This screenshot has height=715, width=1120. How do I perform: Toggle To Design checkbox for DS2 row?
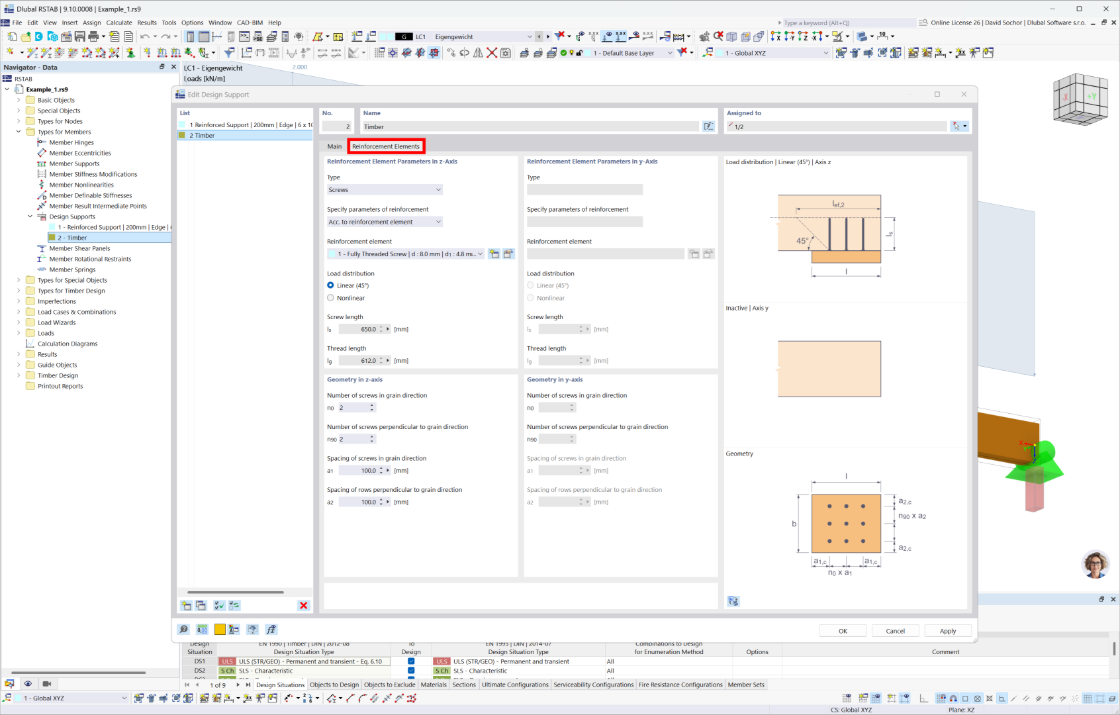click(411, 671)
